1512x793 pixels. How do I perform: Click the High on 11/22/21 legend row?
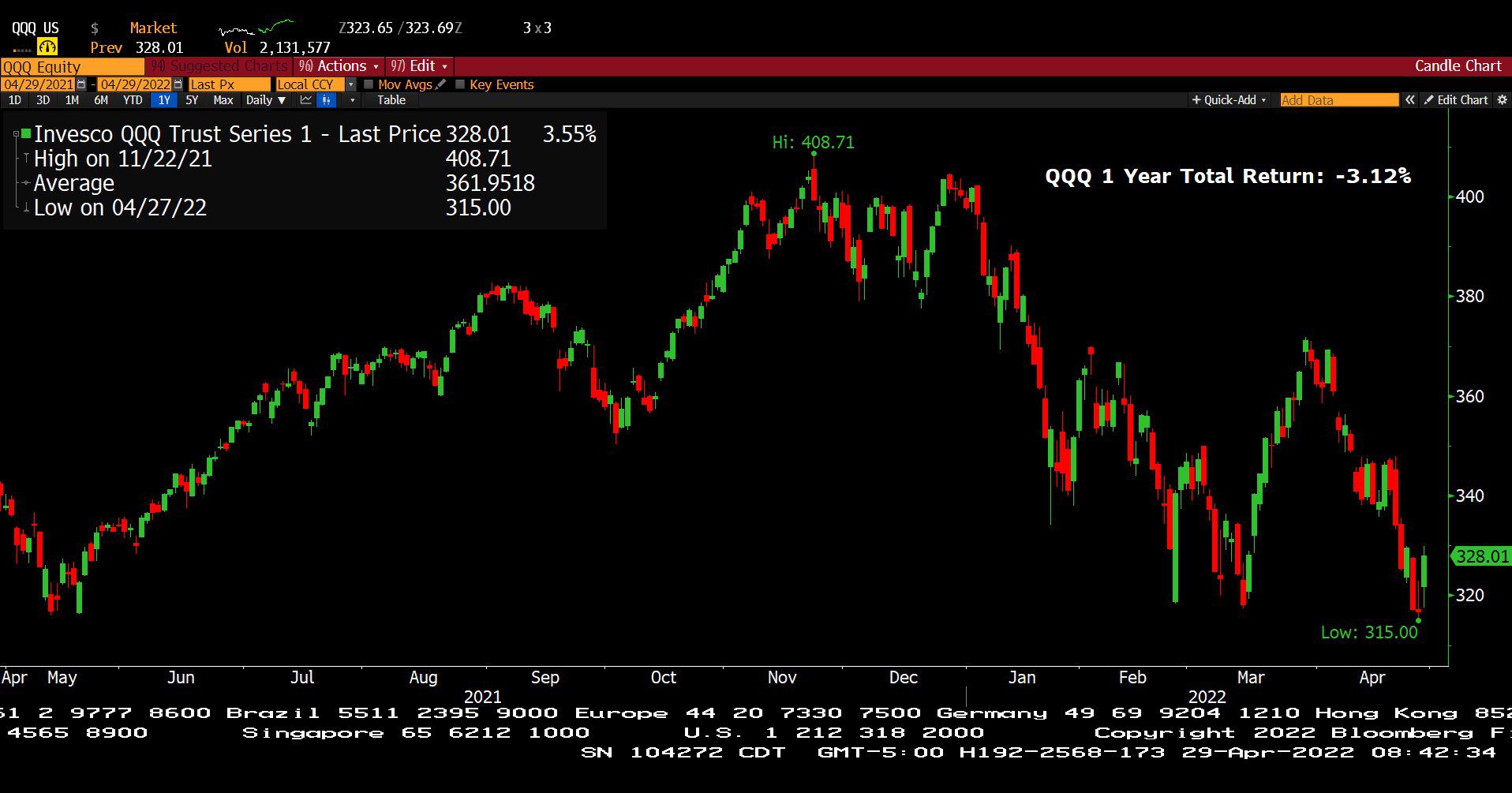point(272,159)
